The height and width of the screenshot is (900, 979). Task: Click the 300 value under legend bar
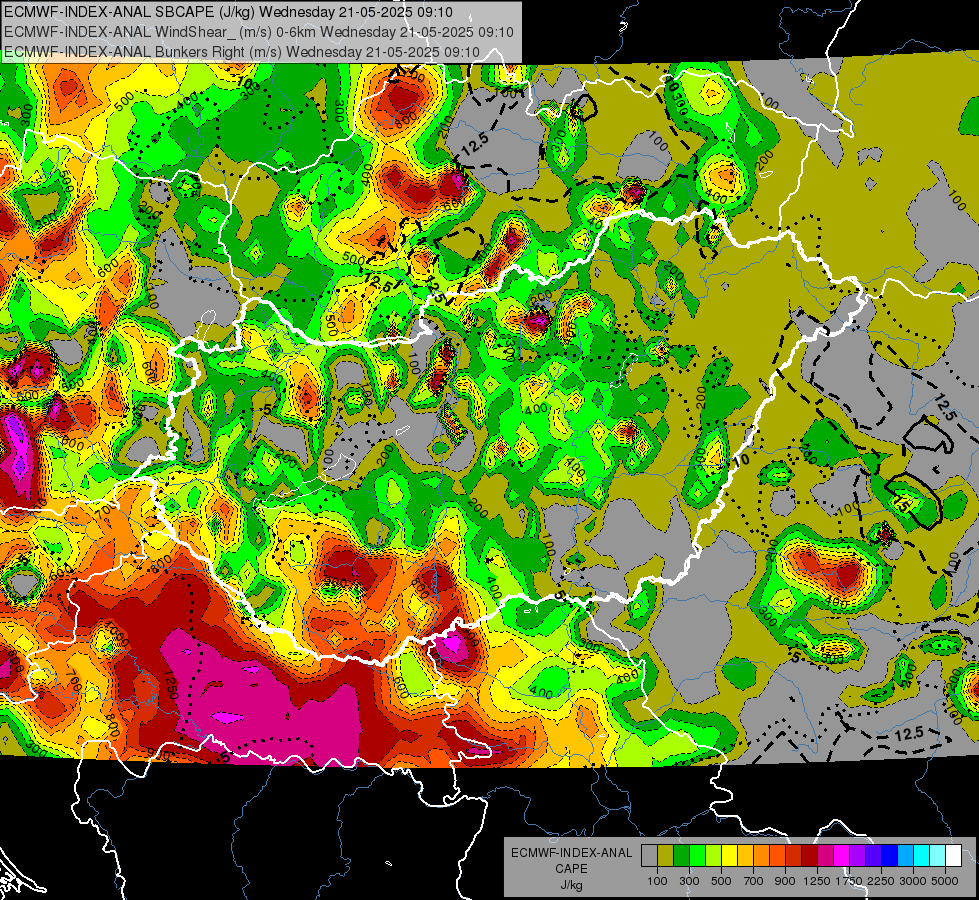(689, 881)
